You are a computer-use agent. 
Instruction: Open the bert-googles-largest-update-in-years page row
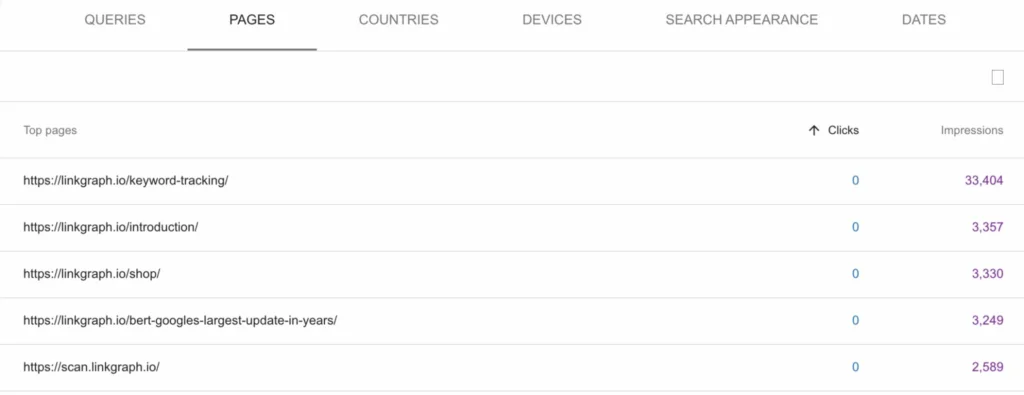point(512,321)
